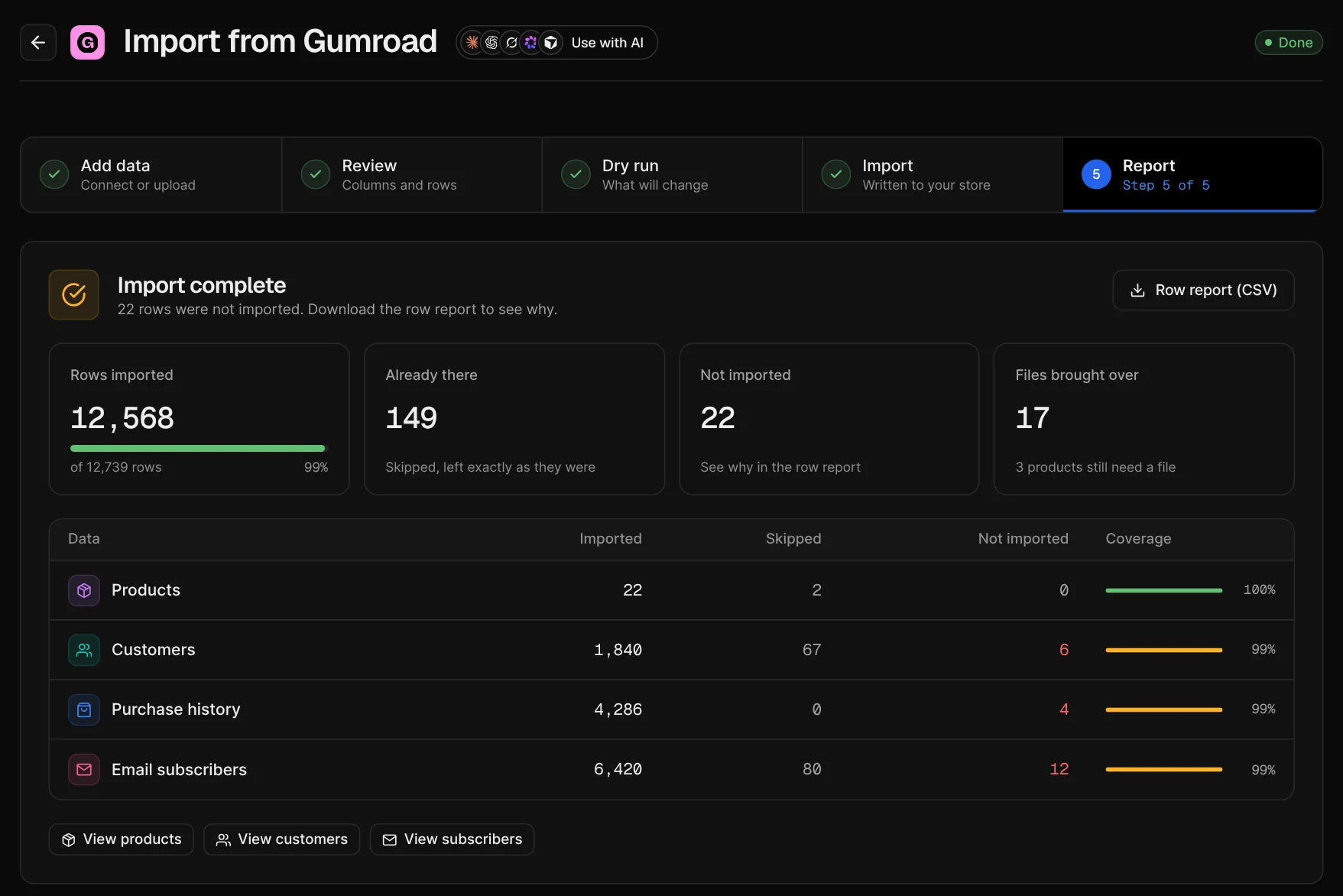Click the Email subscribers coverage bar
Screen dimensions: 1343x896
tap(1163, 769)
